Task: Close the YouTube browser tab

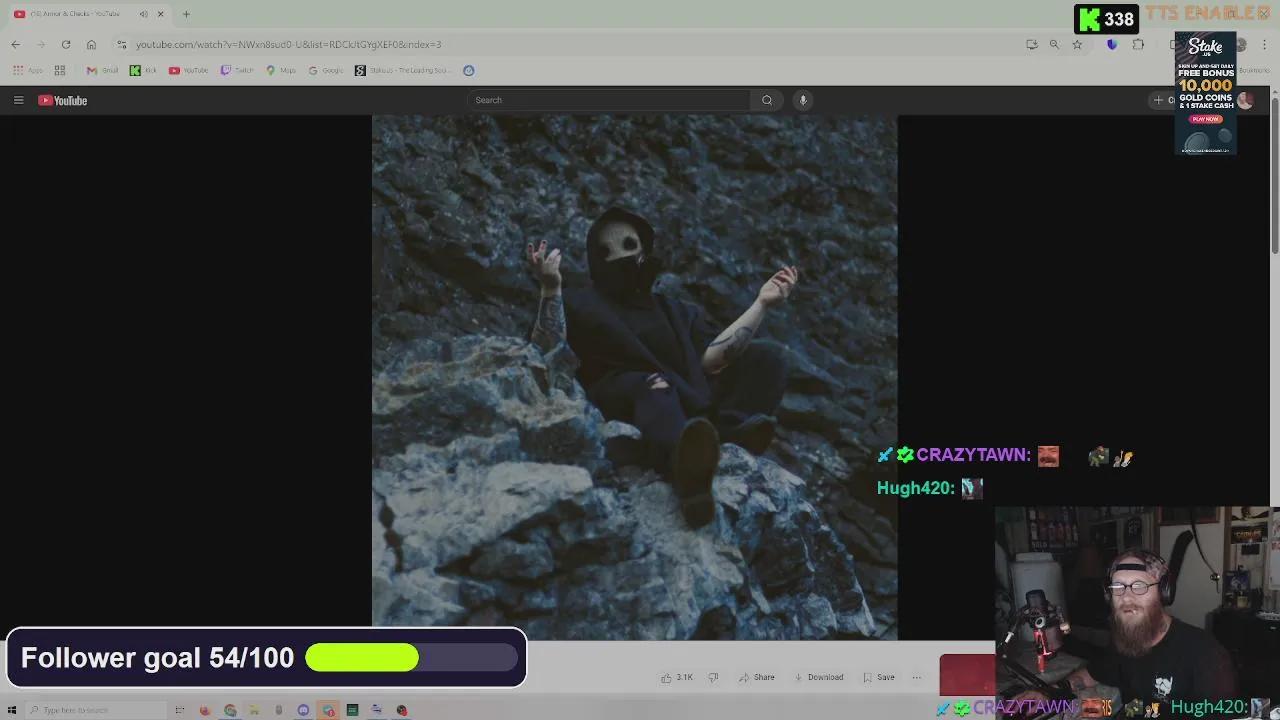Action: pos(160,14)
